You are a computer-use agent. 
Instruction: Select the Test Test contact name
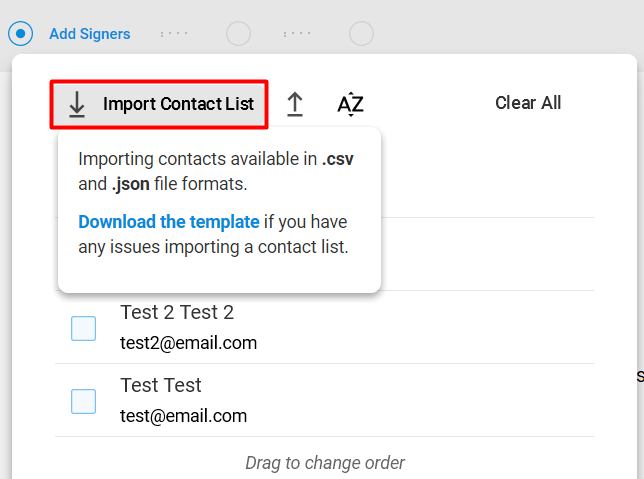coord(161,385)
